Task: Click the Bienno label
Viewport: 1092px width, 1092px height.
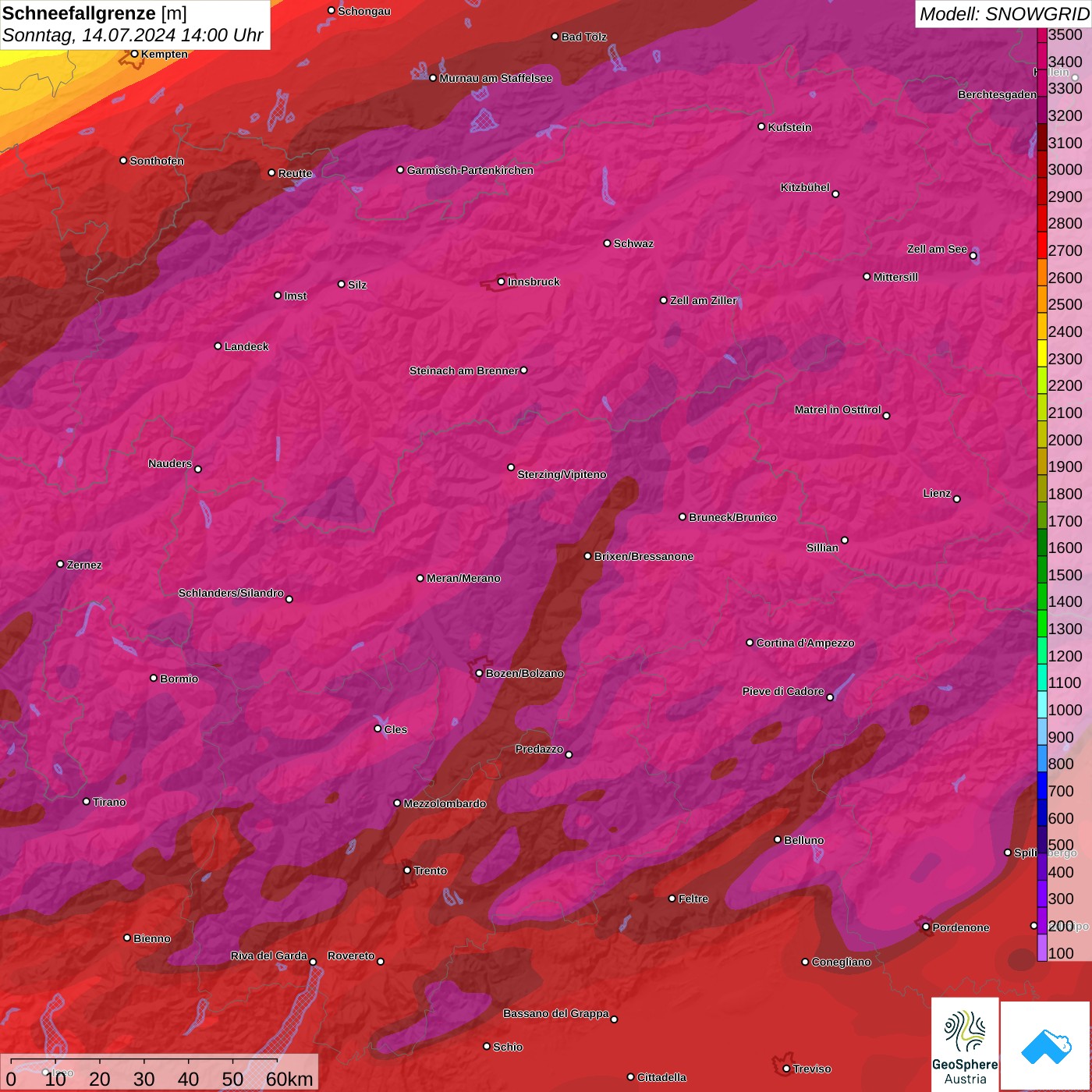Action: (x=151, y=938)
